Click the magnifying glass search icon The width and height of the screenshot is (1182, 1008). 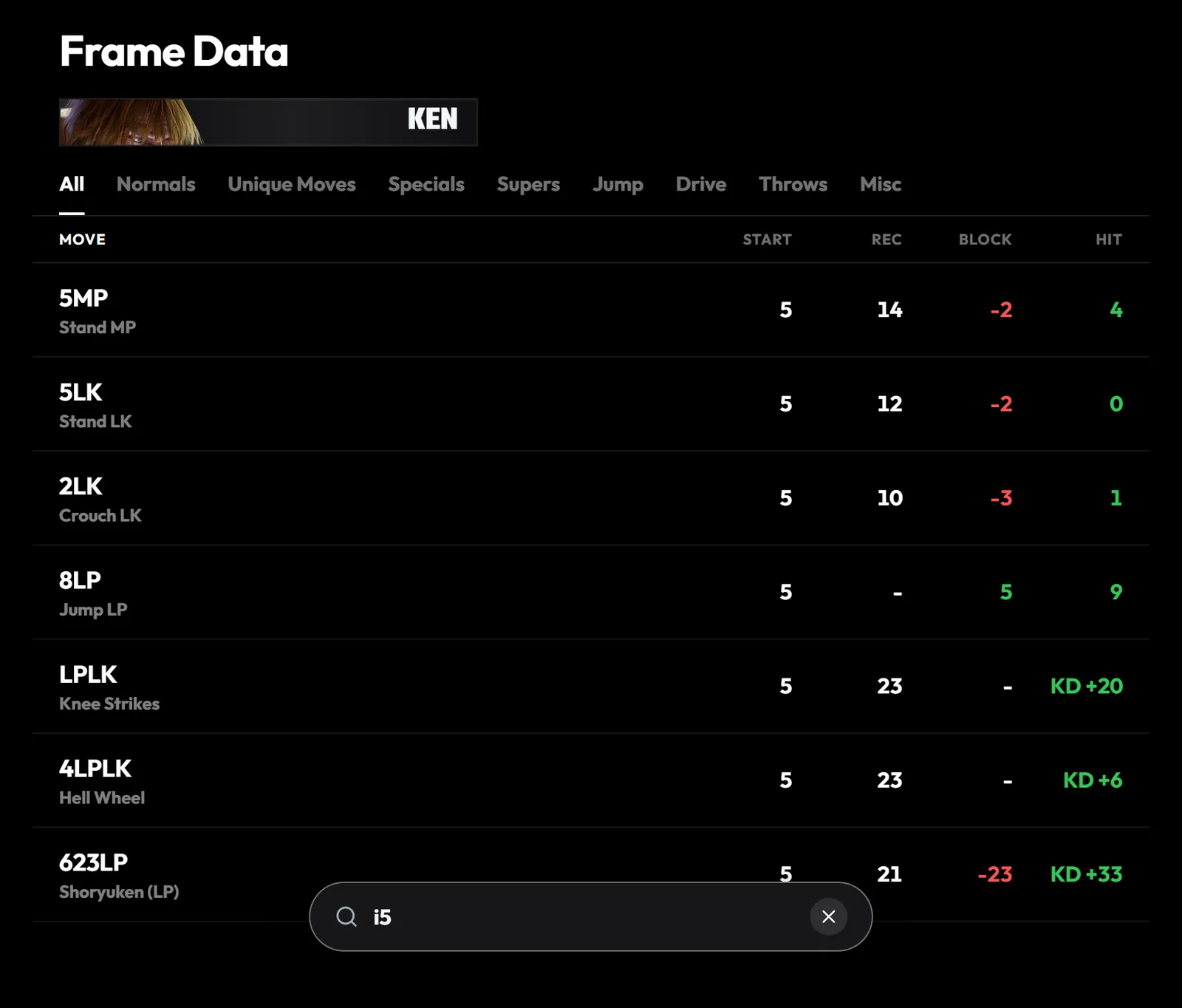pos(346,917)
